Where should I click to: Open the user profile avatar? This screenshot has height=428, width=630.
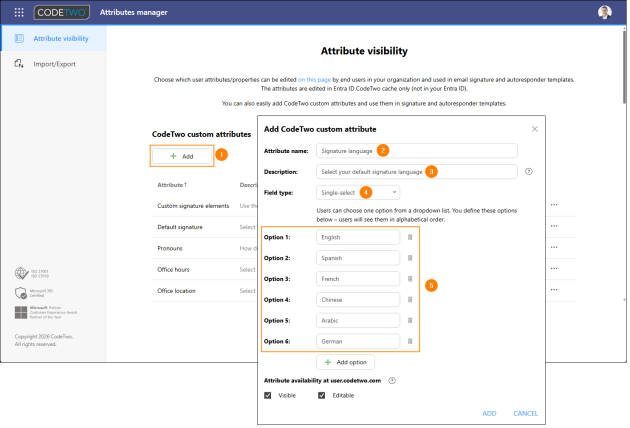pyautogui.click(x=605, y=12)
